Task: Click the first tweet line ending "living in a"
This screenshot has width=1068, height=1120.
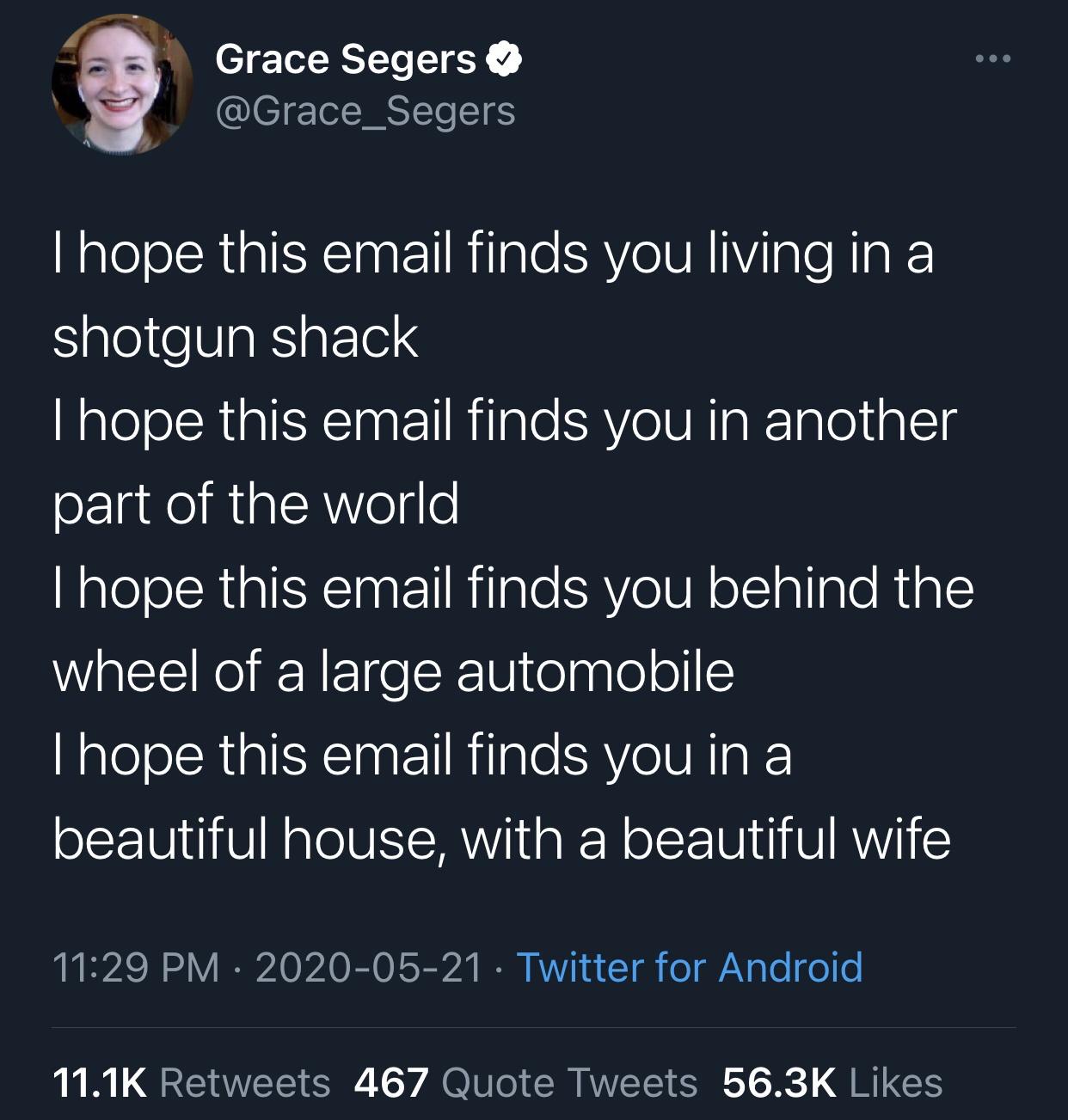Action: click(493, 254)
